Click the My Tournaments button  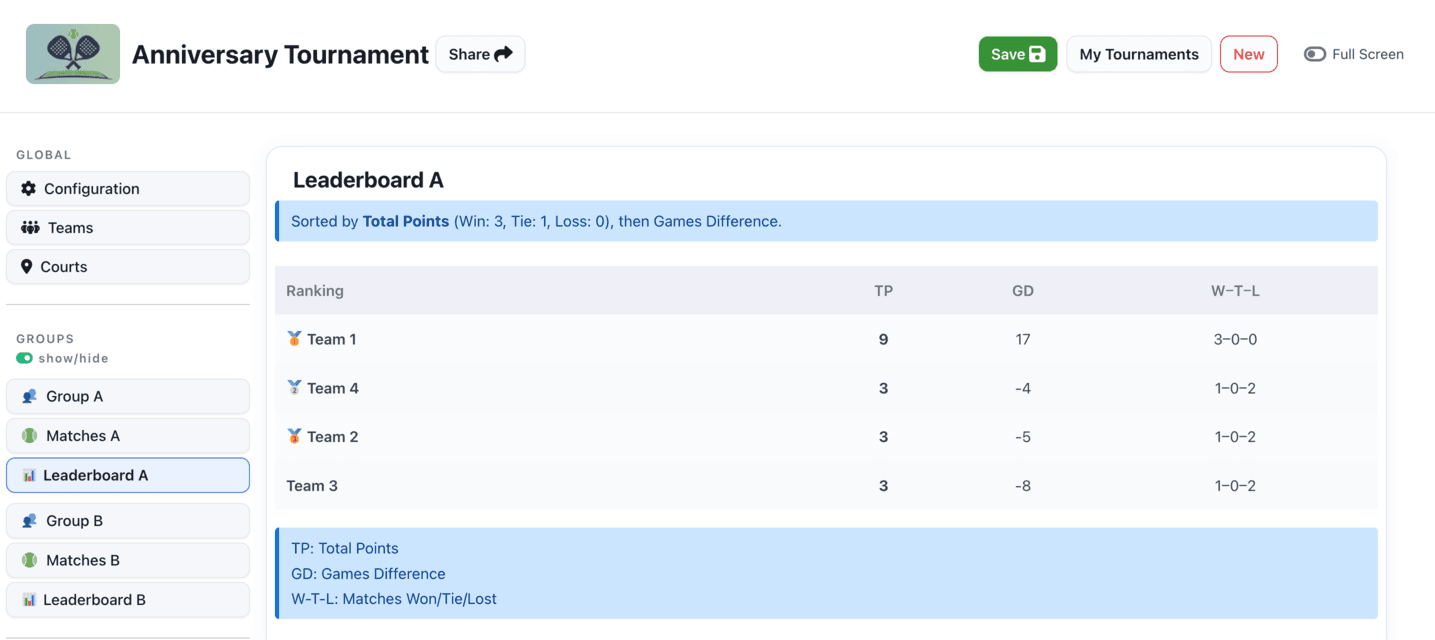click(x=1138, y=54)
